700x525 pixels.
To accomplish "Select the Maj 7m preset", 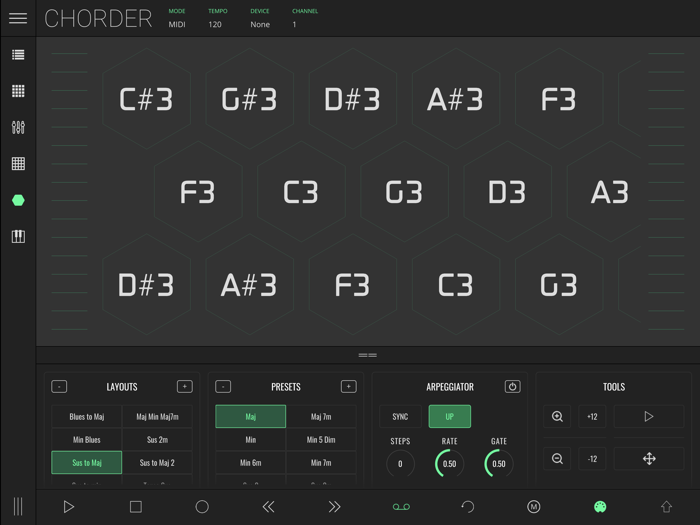I will pyautogui.click(x=321, y=417).
